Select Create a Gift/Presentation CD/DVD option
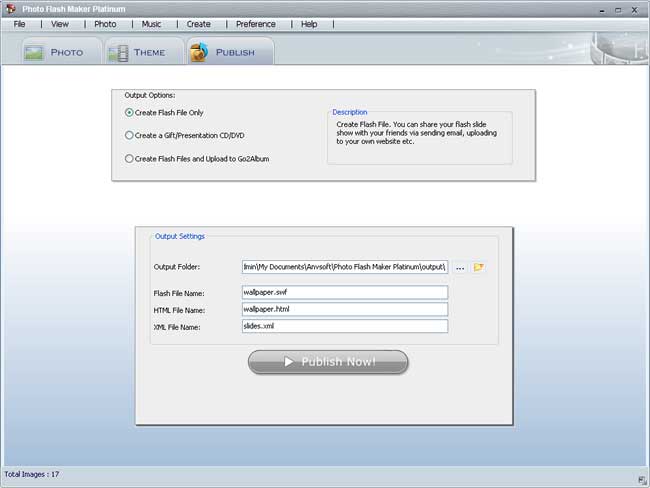 click(x=184, y=136)
